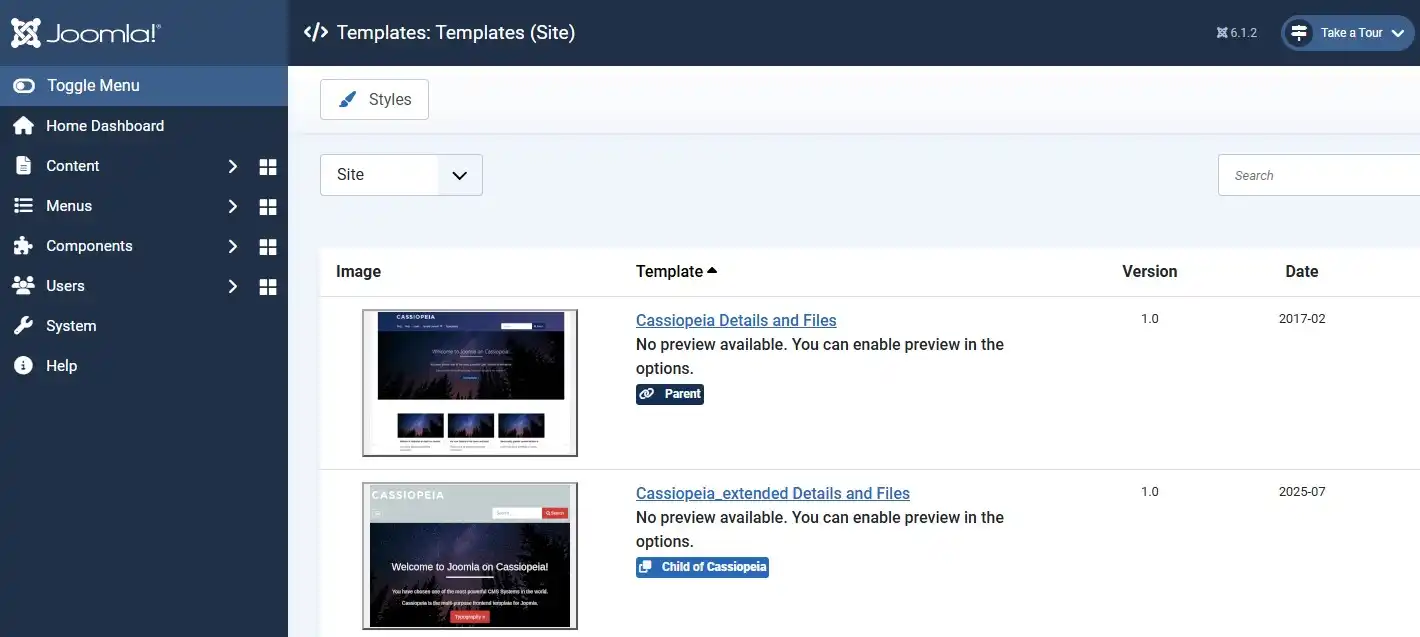Click the Date column header
1420x637 pixels.
point(1302,271)
